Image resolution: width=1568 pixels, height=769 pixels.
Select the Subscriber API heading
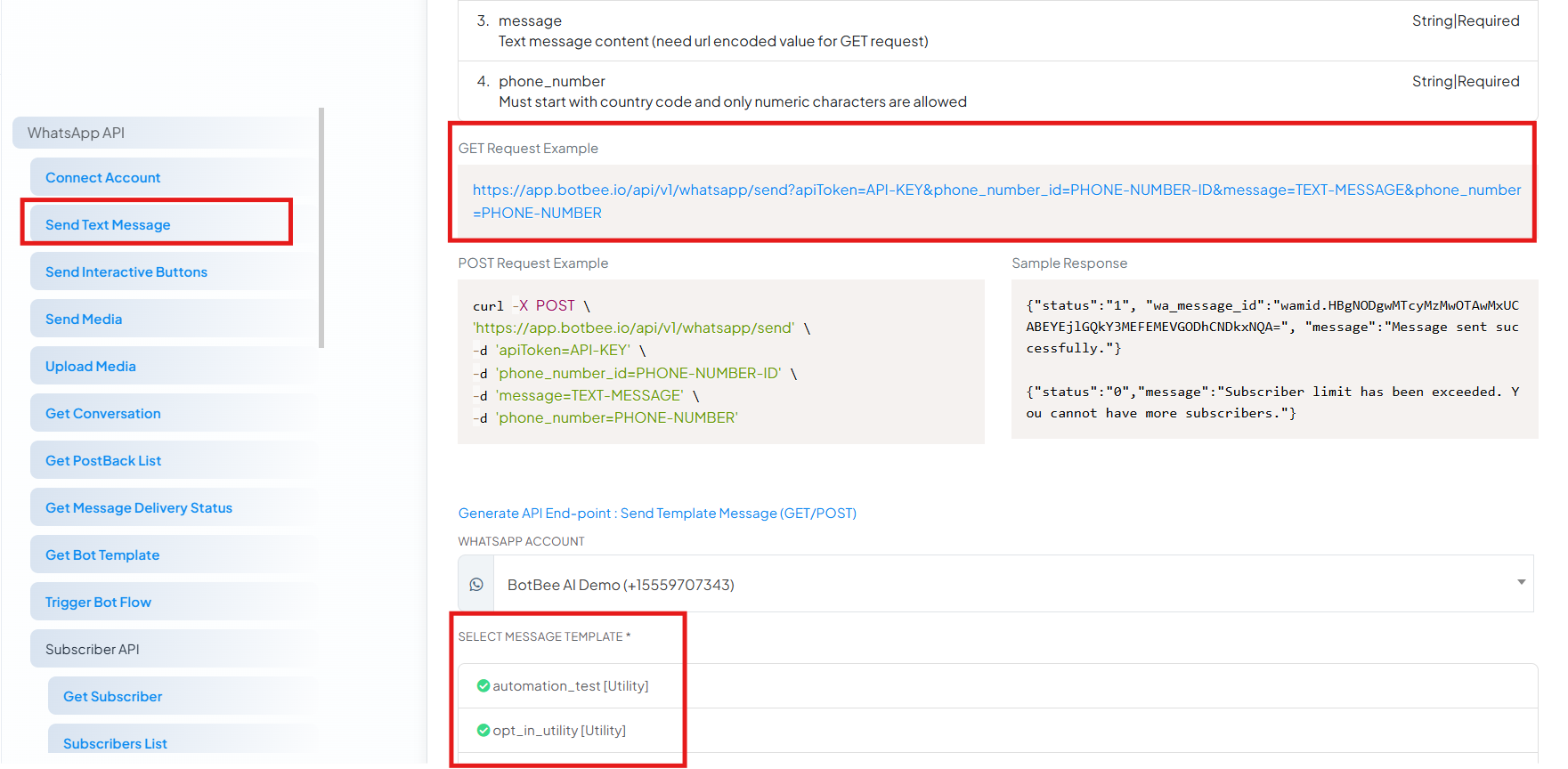174,649
